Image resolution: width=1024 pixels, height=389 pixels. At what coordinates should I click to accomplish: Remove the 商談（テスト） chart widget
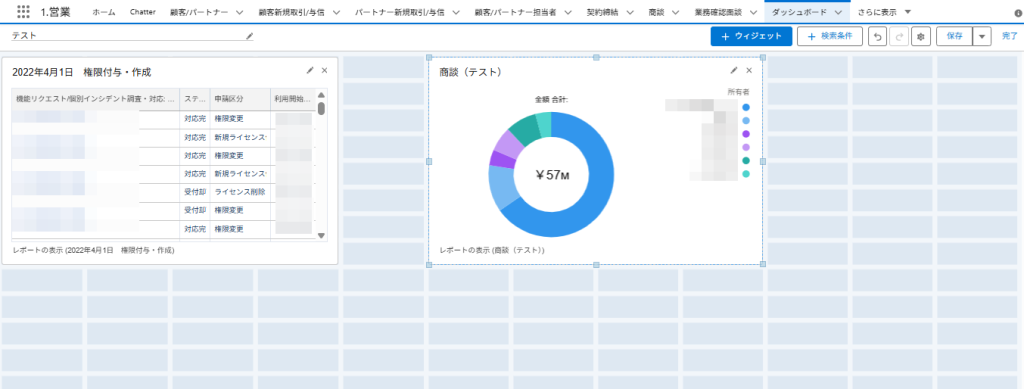point(749,70)
